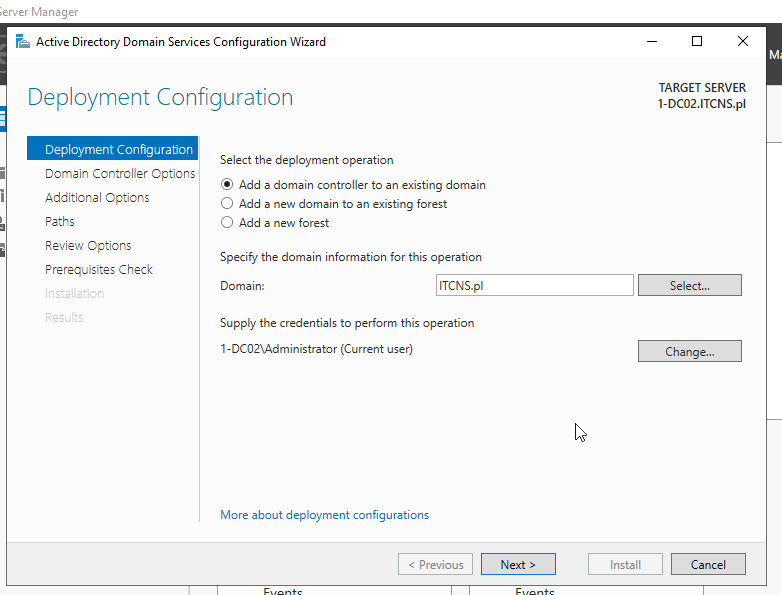Viewport: 782px width, 595px height.
Task: Close the Active Directory wizard window
Action: click(742, 42)
